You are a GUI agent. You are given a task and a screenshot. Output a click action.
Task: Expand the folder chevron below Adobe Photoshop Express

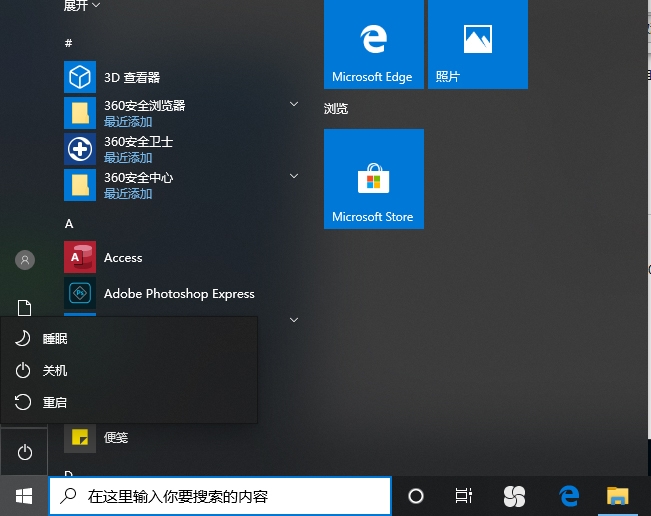[x=294, y=320]
